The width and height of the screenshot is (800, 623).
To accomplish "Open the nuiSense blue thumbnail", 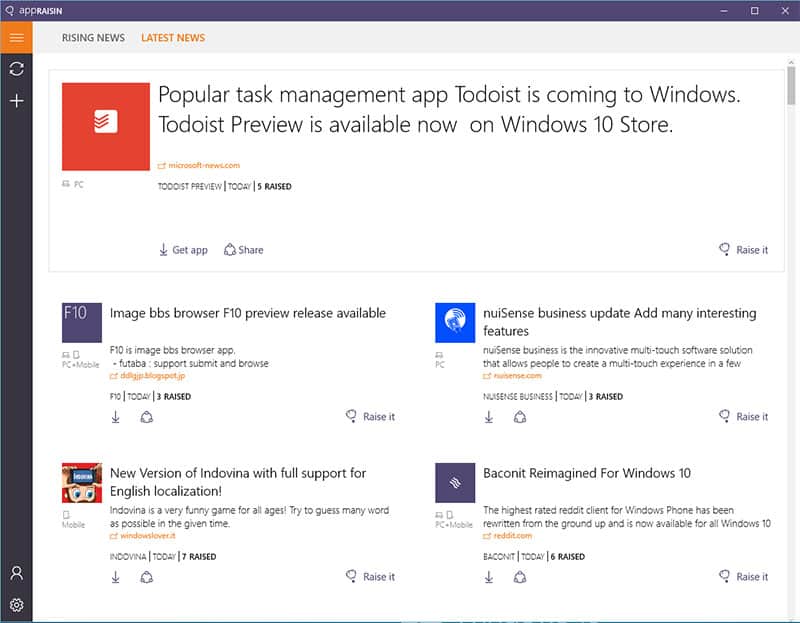I will point(455,322).
